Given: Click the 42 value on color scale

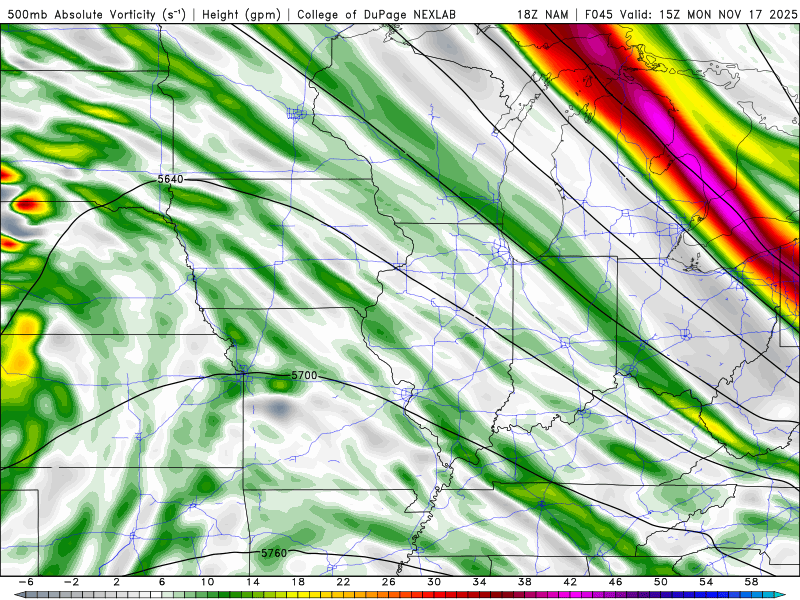Looking at the screenshot, I should 570,582.
